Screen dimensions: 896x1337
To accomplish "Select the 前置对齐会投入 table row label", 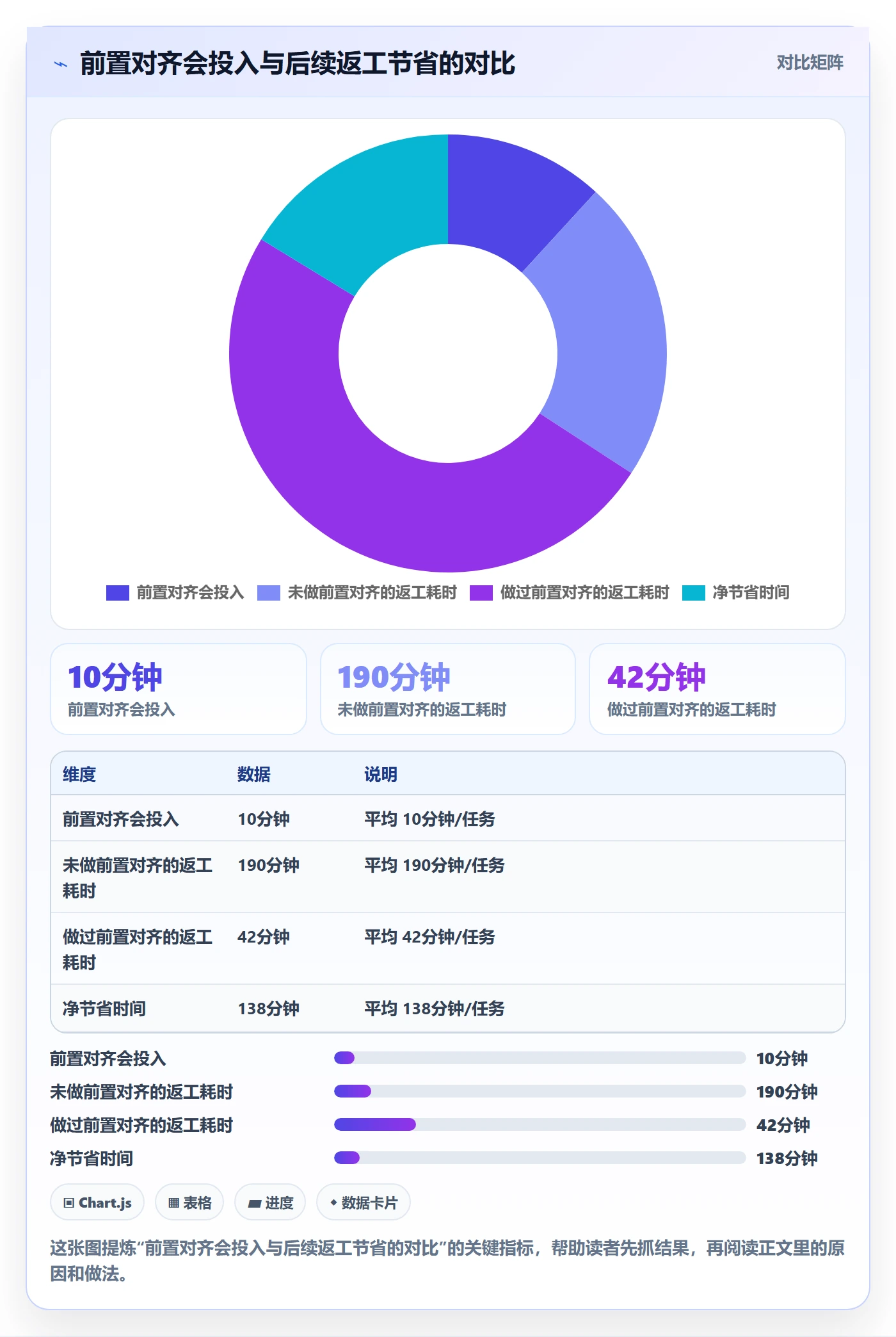I will click(121, 819).
